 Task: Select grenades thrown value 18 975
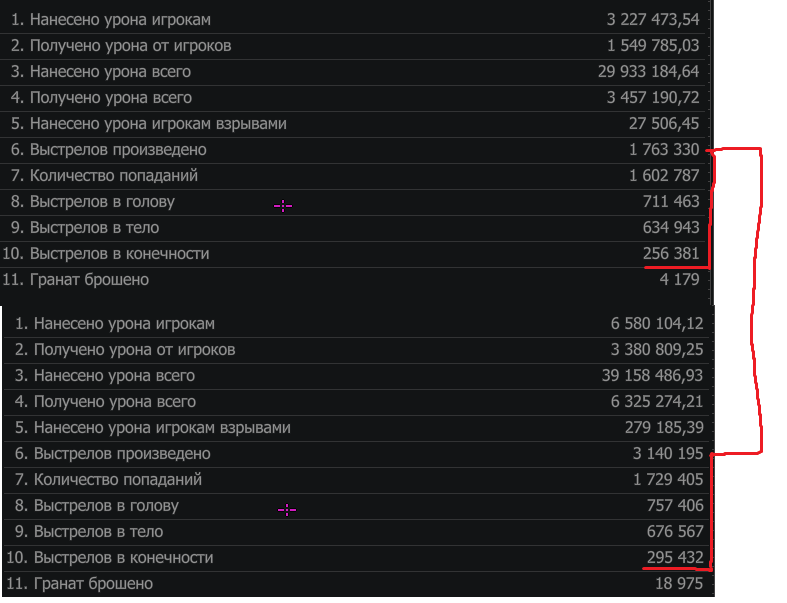(x=679, y=584)
